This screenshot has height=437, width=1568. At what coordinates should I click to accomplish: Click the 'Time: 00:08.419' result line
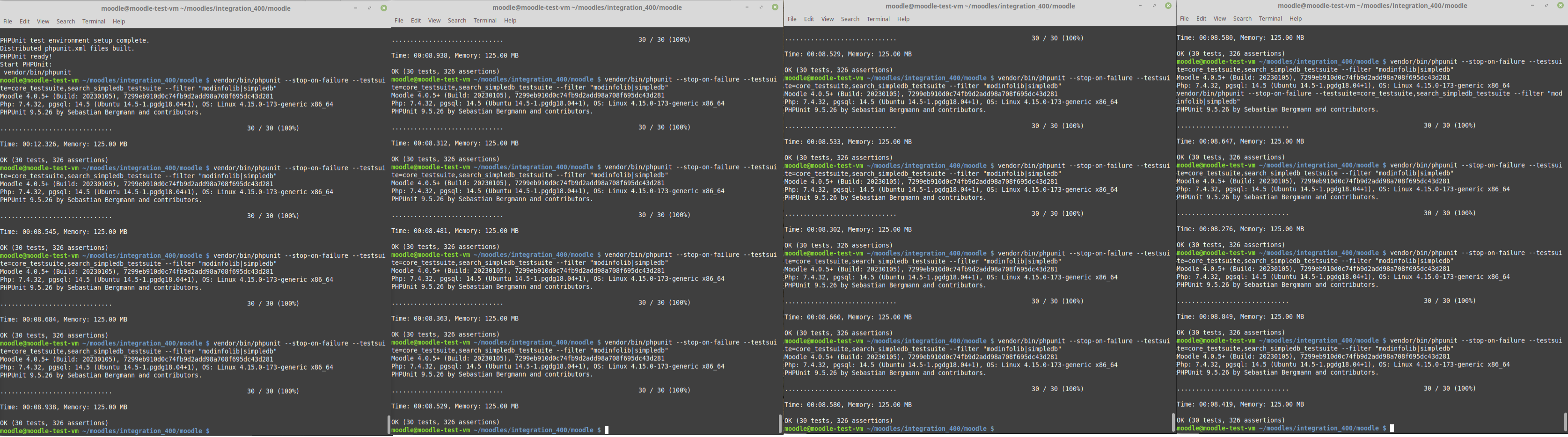point(1240,405)
